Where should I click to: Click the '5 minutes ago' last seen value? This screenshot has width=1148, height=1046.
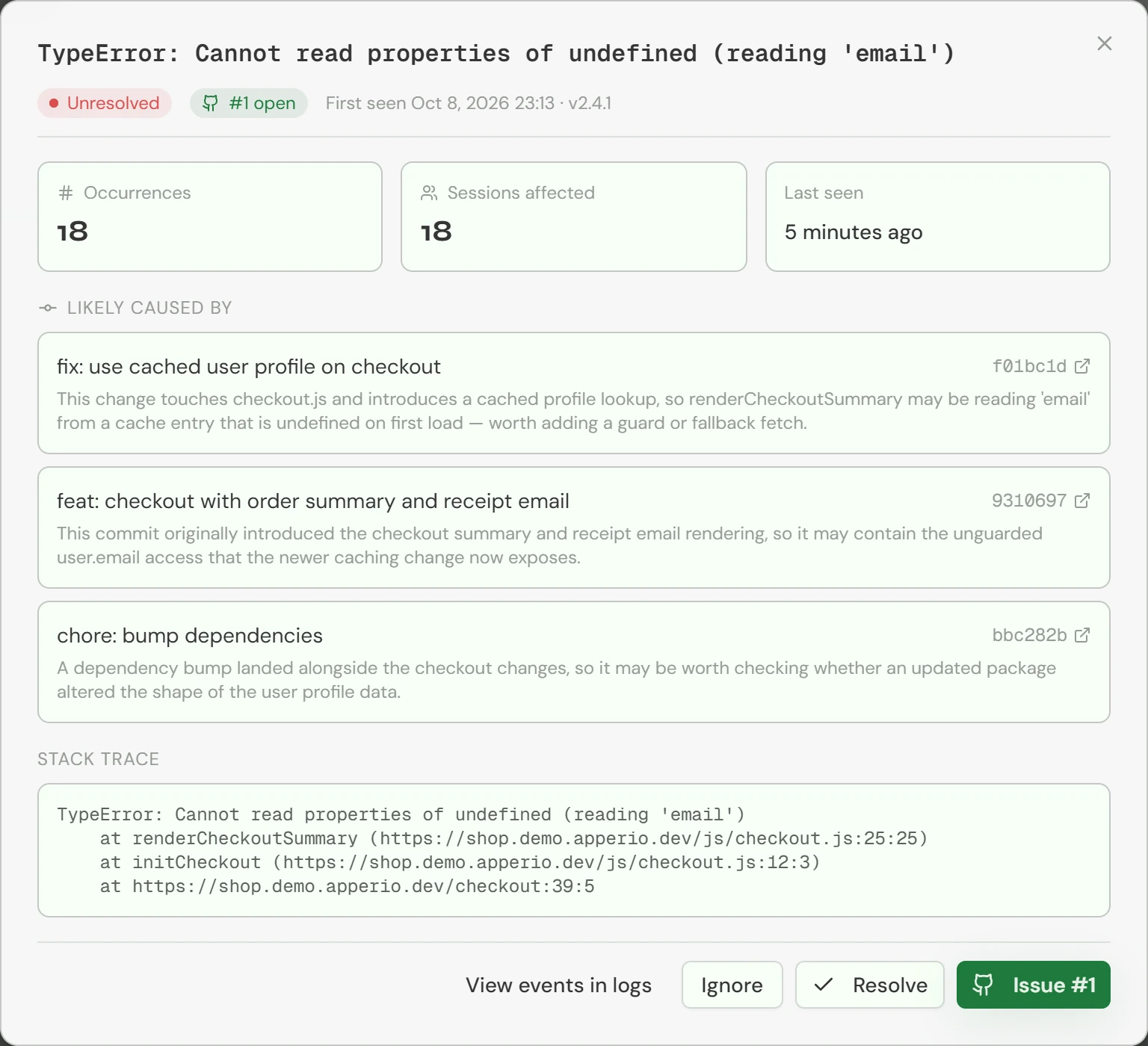tap(854, 232)
